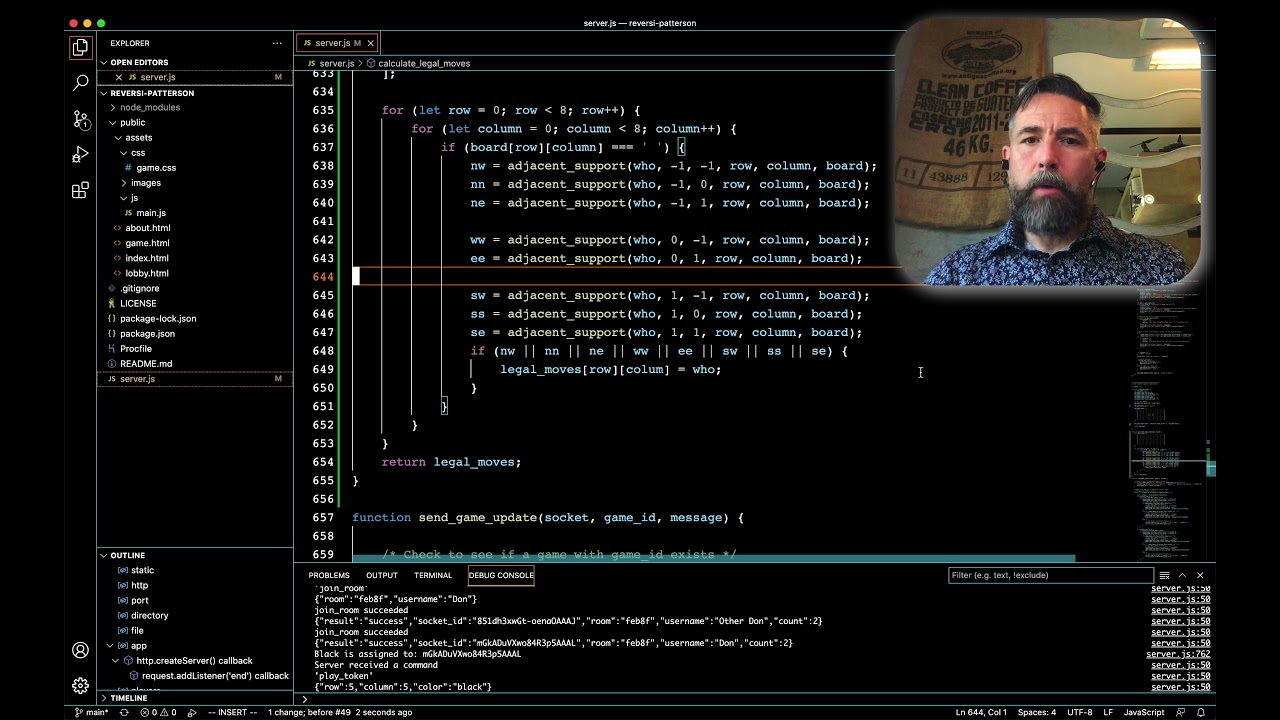The width and height of the screenshot is (1280, 720).
Task: Open the server.js:762 source link
Action: pos(1178,654)
